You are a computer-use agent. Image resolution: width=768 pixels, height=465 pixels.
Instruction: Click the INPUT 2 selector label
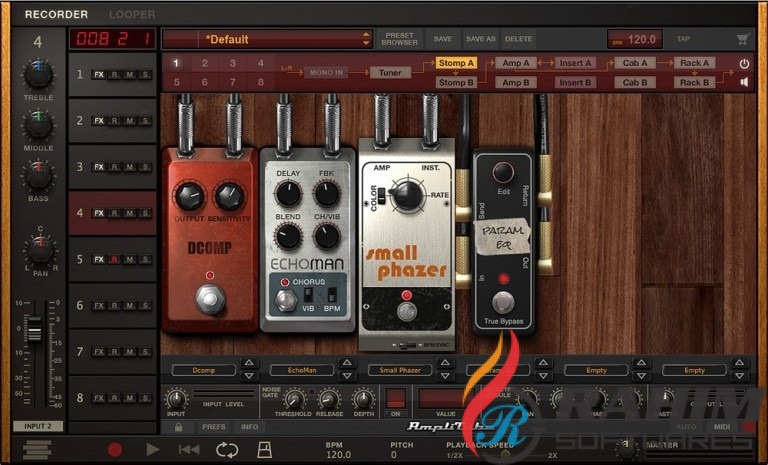point(38,426)
